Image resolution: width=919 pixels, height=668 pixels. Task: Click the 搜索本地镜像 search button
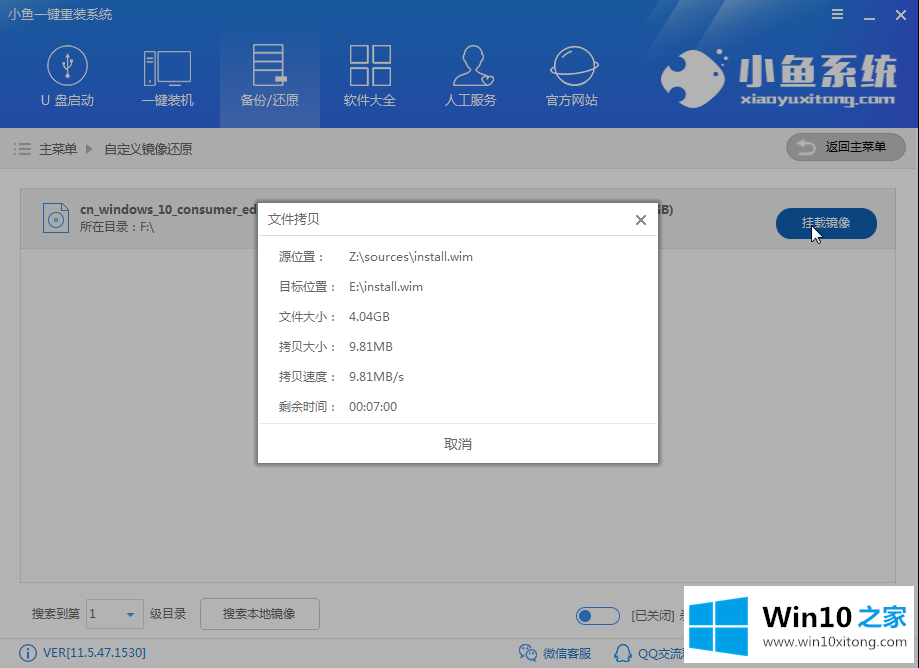pyautogui.click(x=259, y=614)
